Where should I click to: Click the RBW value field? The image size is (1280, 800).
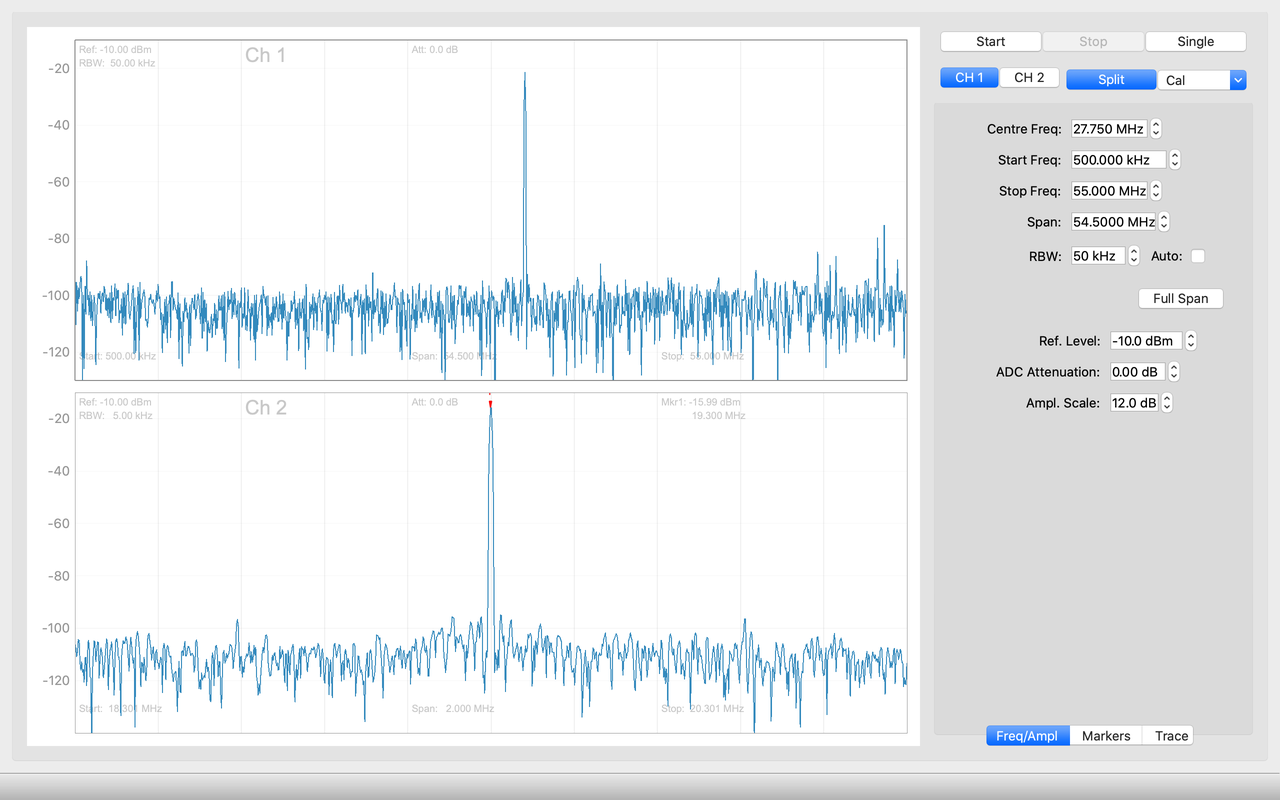(x=1098, y=256)
